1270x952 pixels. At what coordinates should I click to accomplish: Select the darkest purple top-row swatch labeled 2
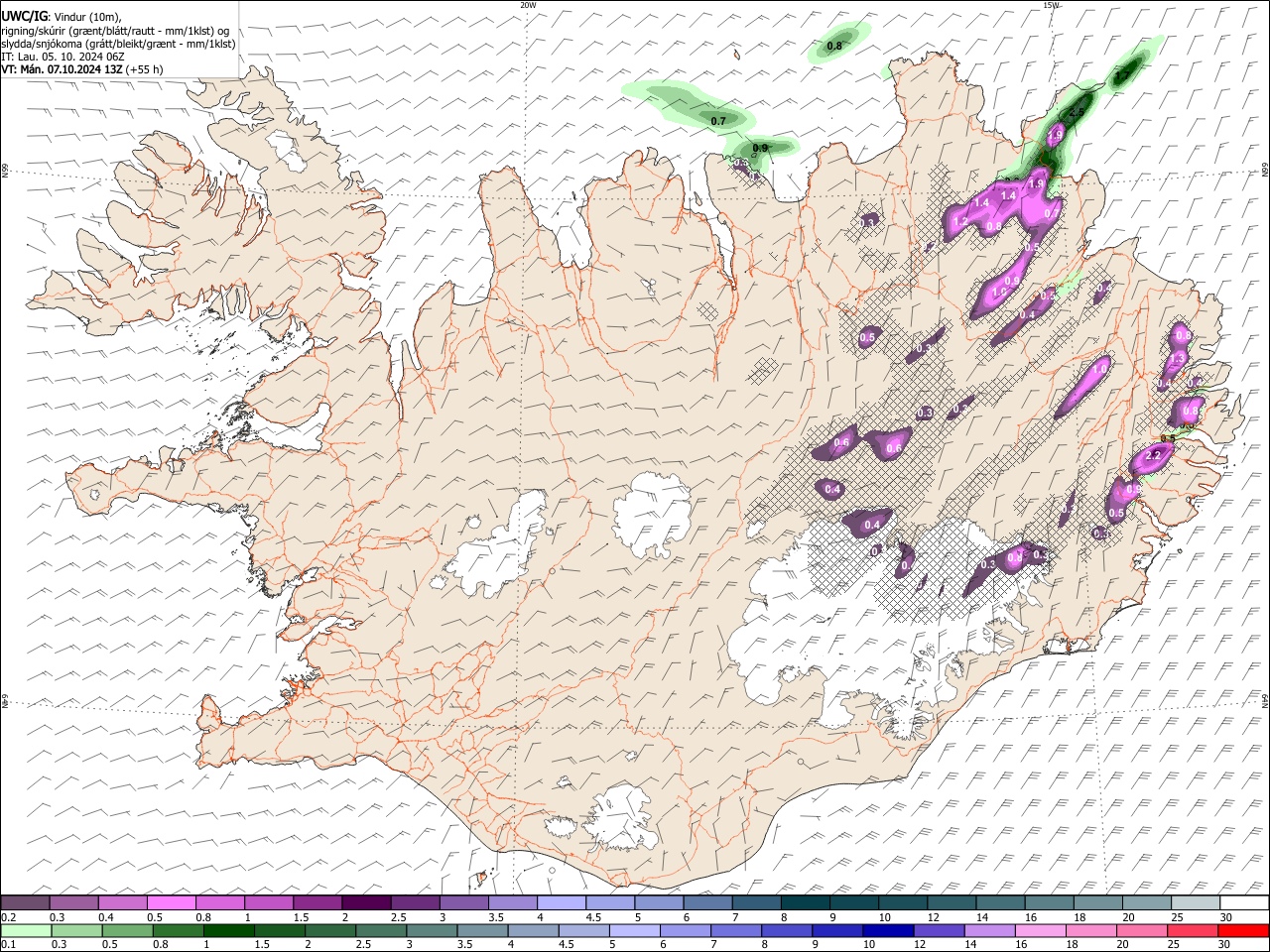(366, 902)
